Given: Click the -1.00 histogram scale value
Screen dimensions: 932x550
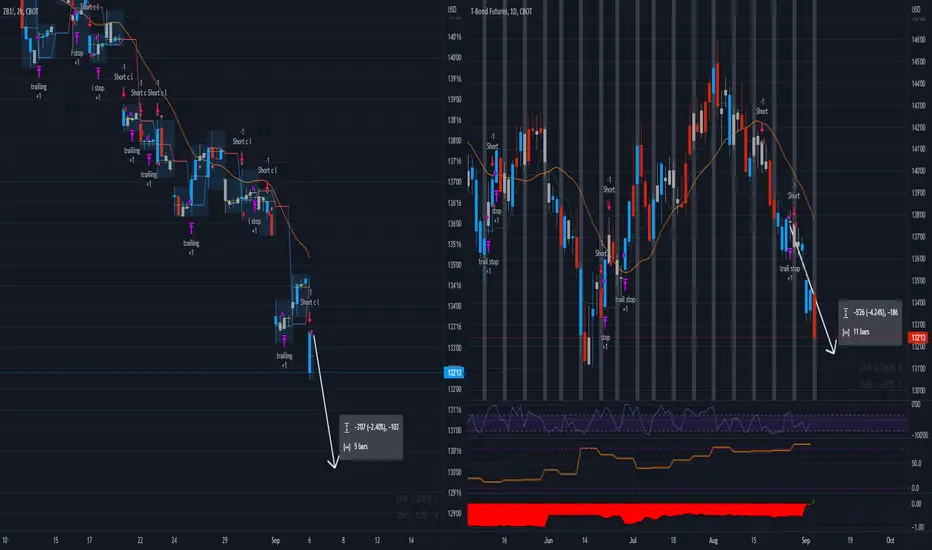Looking at the screenshot, I should (x=918, y=527).
